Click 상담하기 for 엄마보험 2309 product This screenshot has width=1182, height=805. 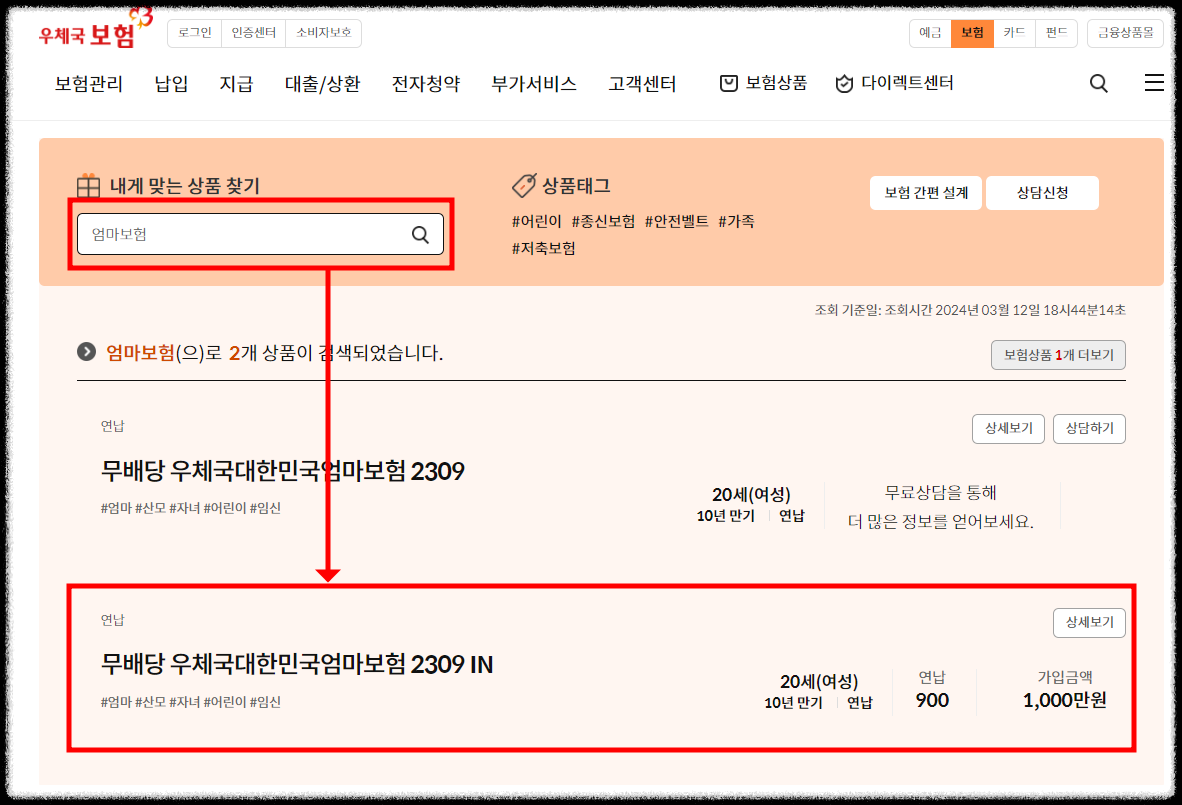(x=1089, y=429)
